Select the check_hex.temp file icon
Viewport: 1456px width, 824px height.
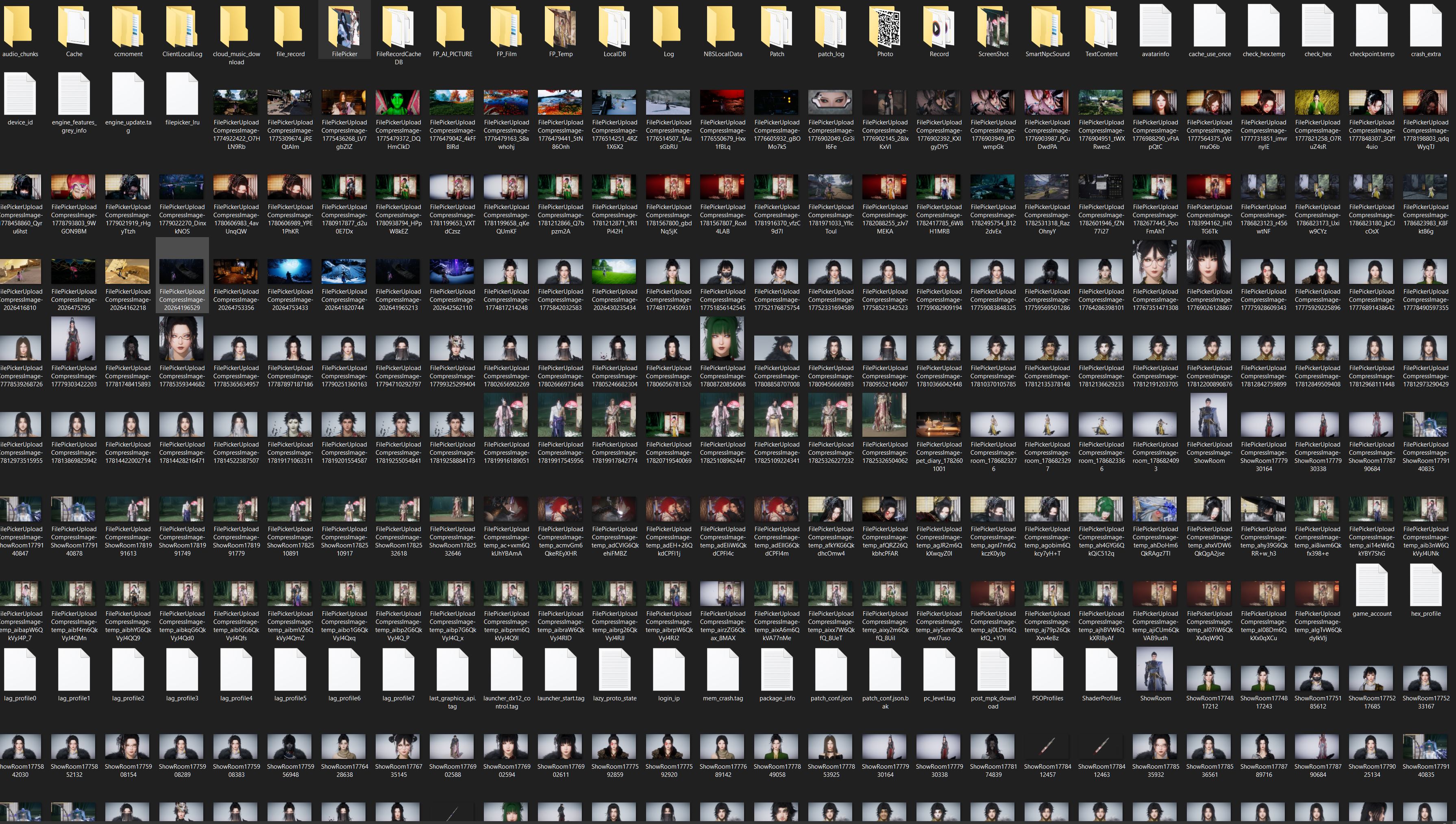tap(1264, 25)
